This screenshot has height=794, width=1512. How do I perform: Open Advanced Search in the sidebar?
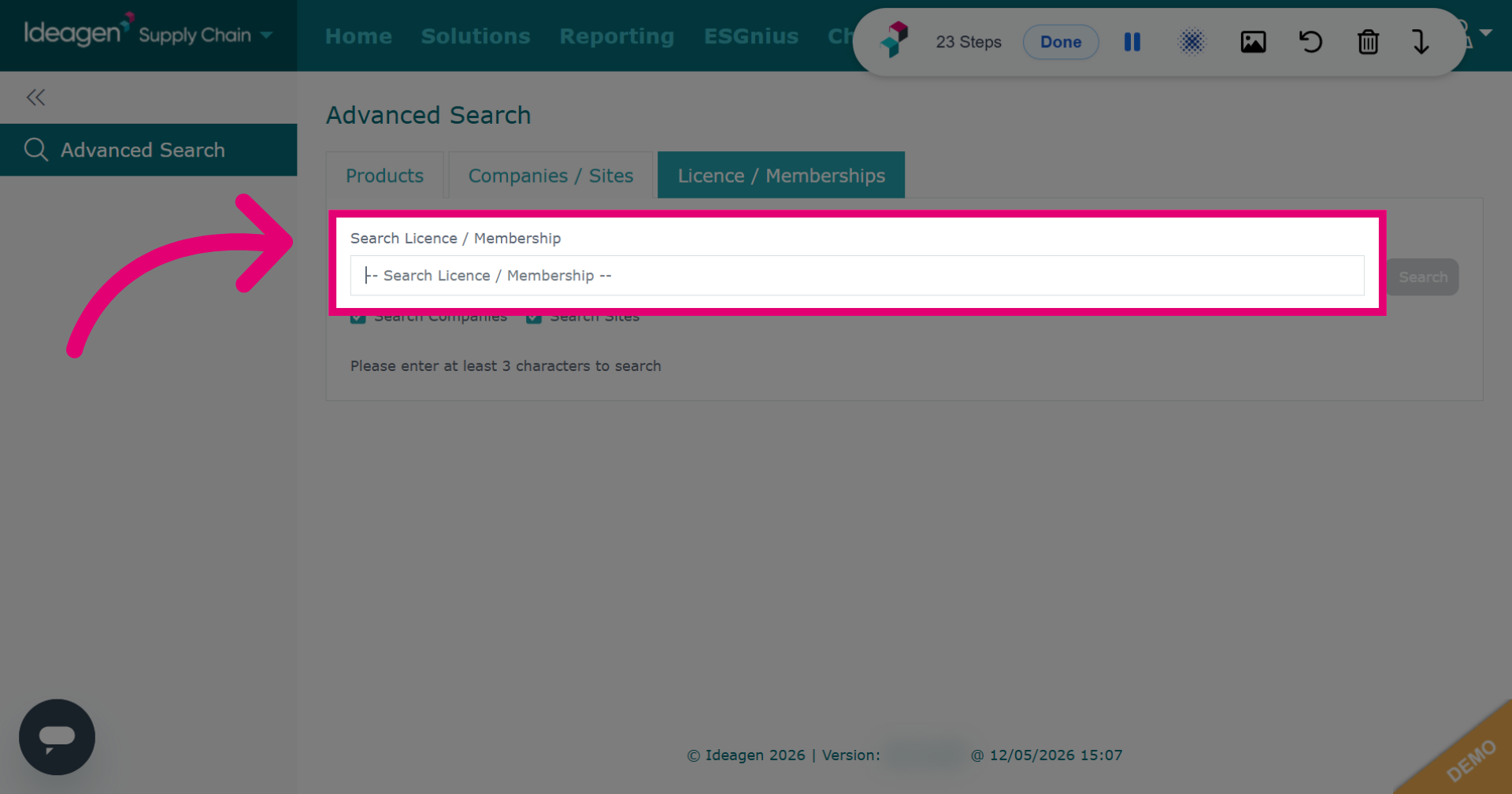coord(148,150)
